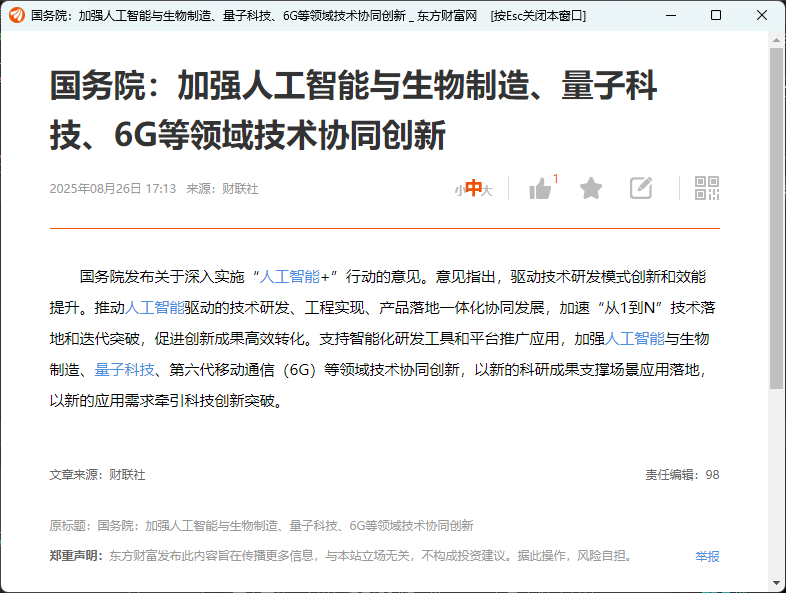Viewport: 786px width, 593px height.
Task: Open 人工智能 link before 与生物
Action: pyautogui.click(x=634, y=339)
